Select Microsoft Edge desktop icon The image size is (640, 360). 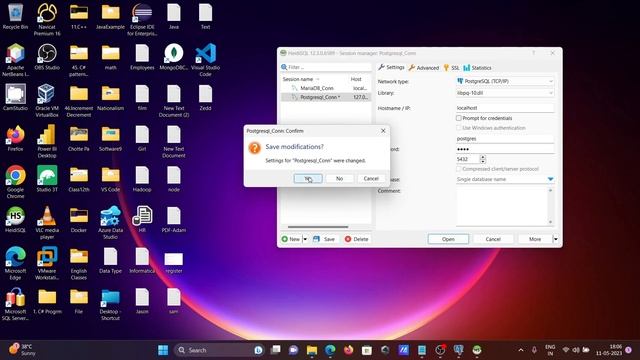click(x=15, y=263)
